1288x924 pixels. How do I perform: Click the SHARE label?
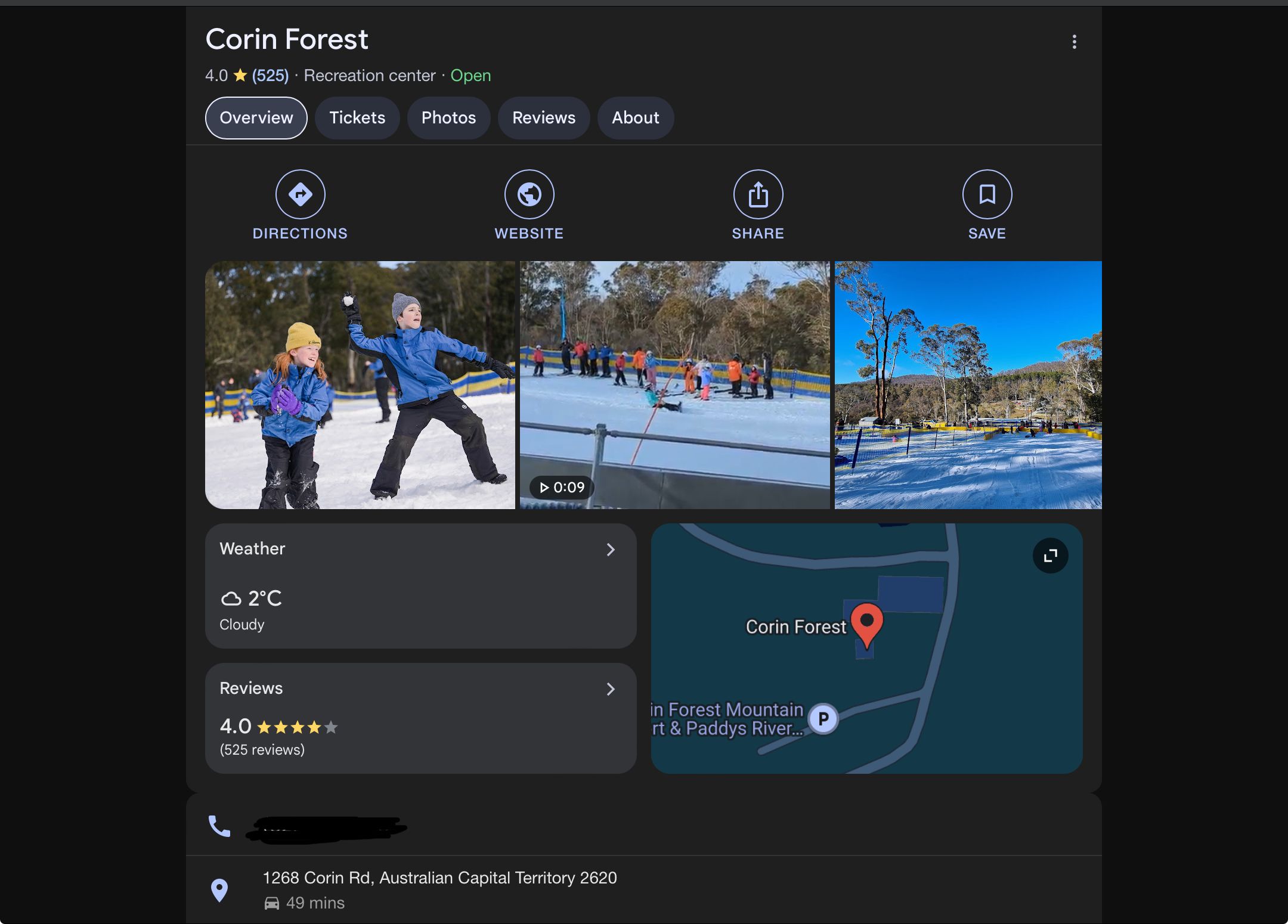point(758,234)
